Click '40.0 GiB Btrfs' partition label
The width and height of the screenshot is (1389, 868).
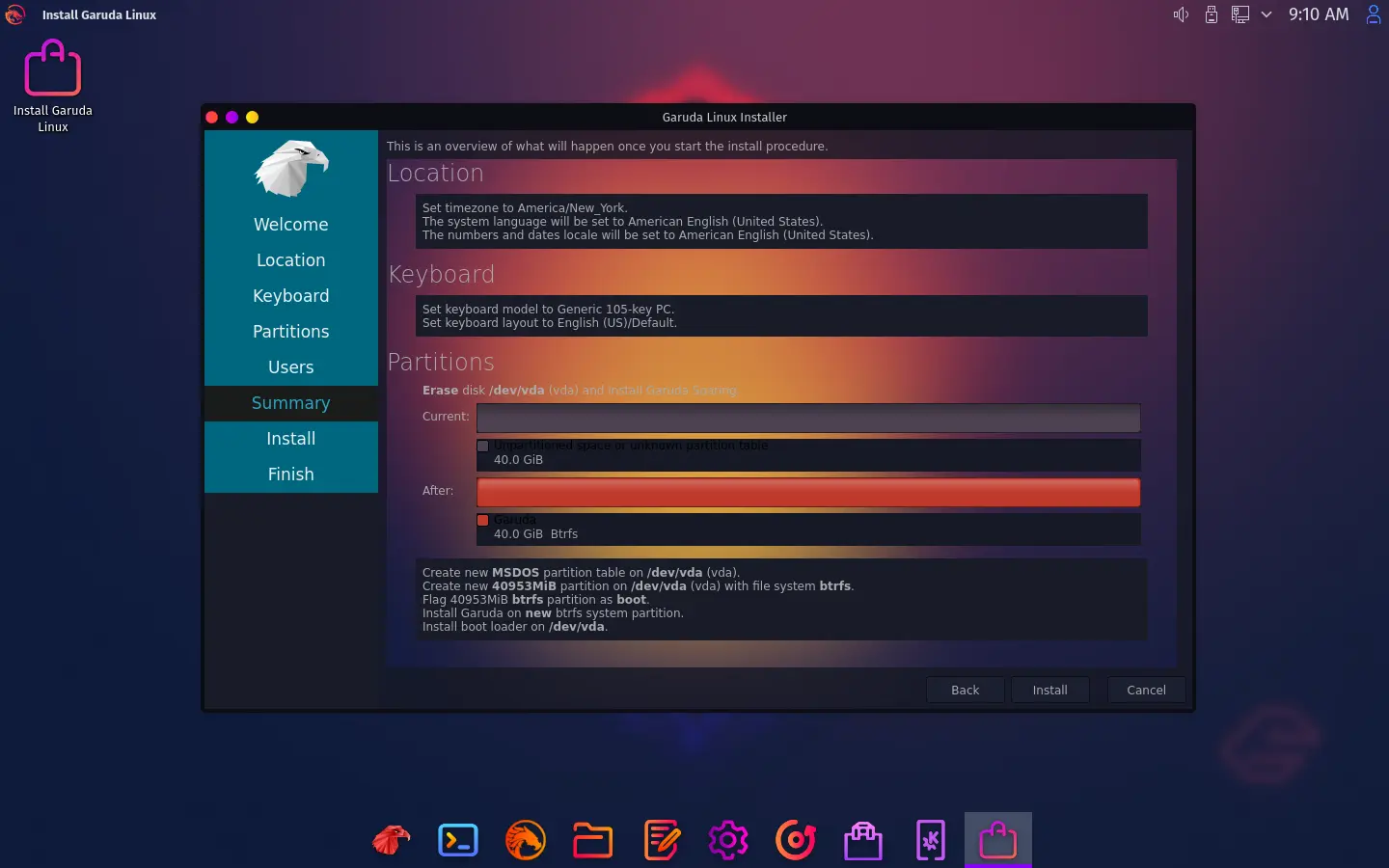pos(535,533)
